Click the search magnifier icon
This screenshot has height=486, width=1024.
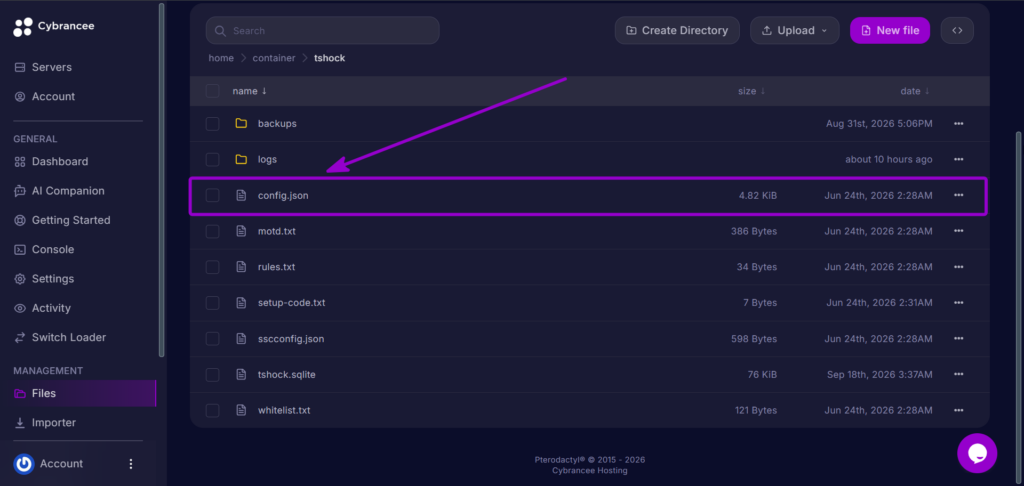point(221,31)
